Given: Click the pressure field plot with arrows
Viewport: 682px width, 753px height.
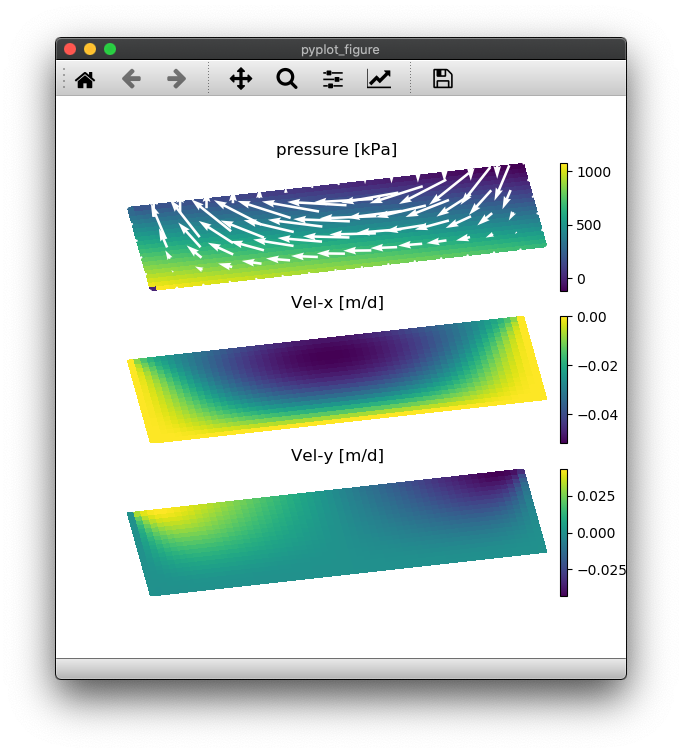Looking at the screenshot, I should (x=337, y=227).
